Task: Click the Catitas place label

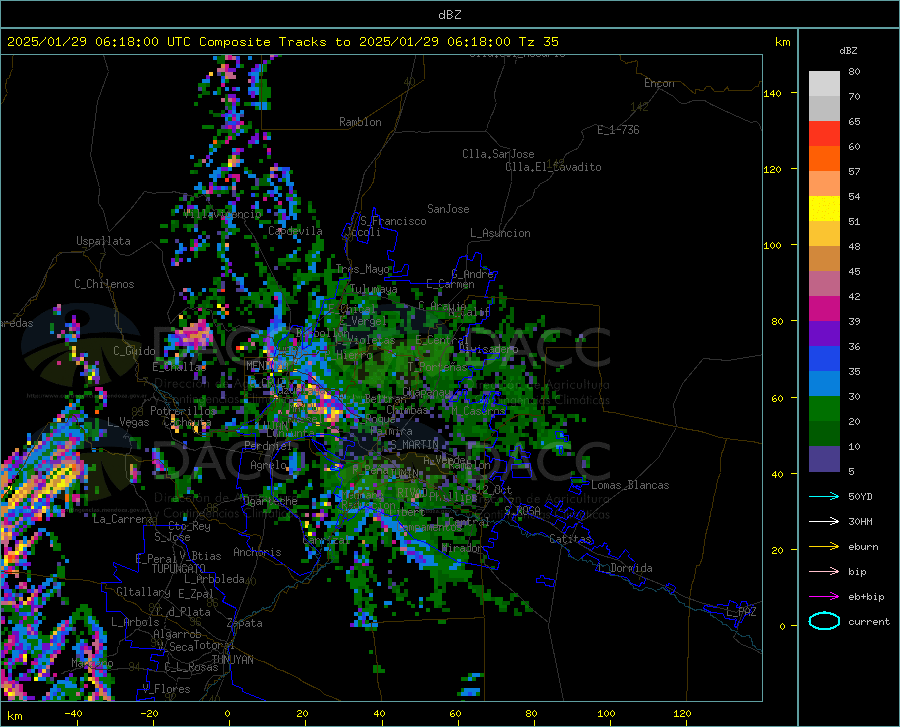Action: point(570,539)
